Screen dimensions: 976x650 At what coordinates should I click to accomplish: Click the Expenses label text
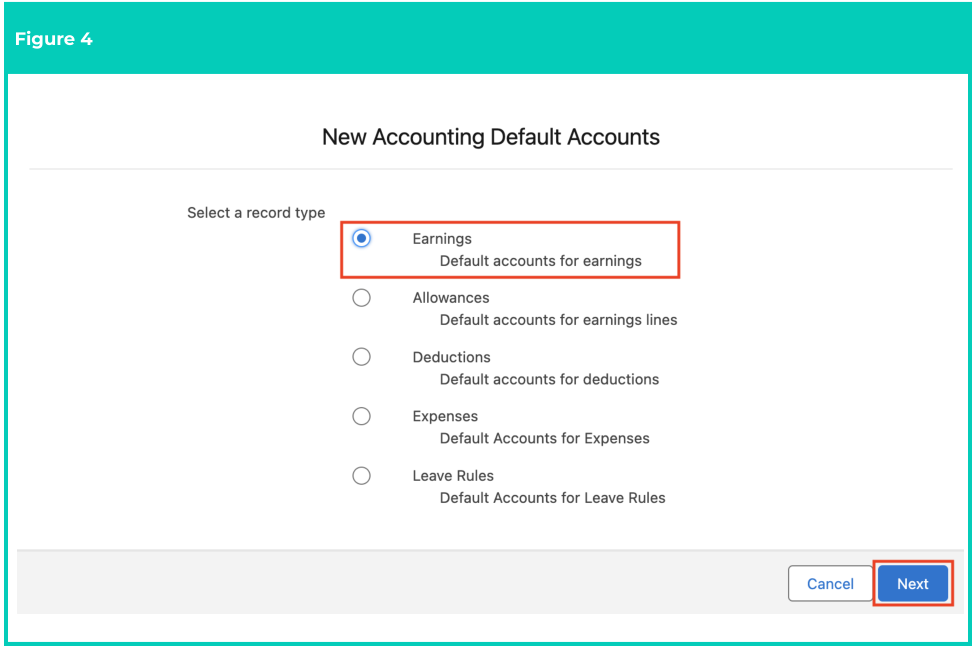[x=445, y=416]
